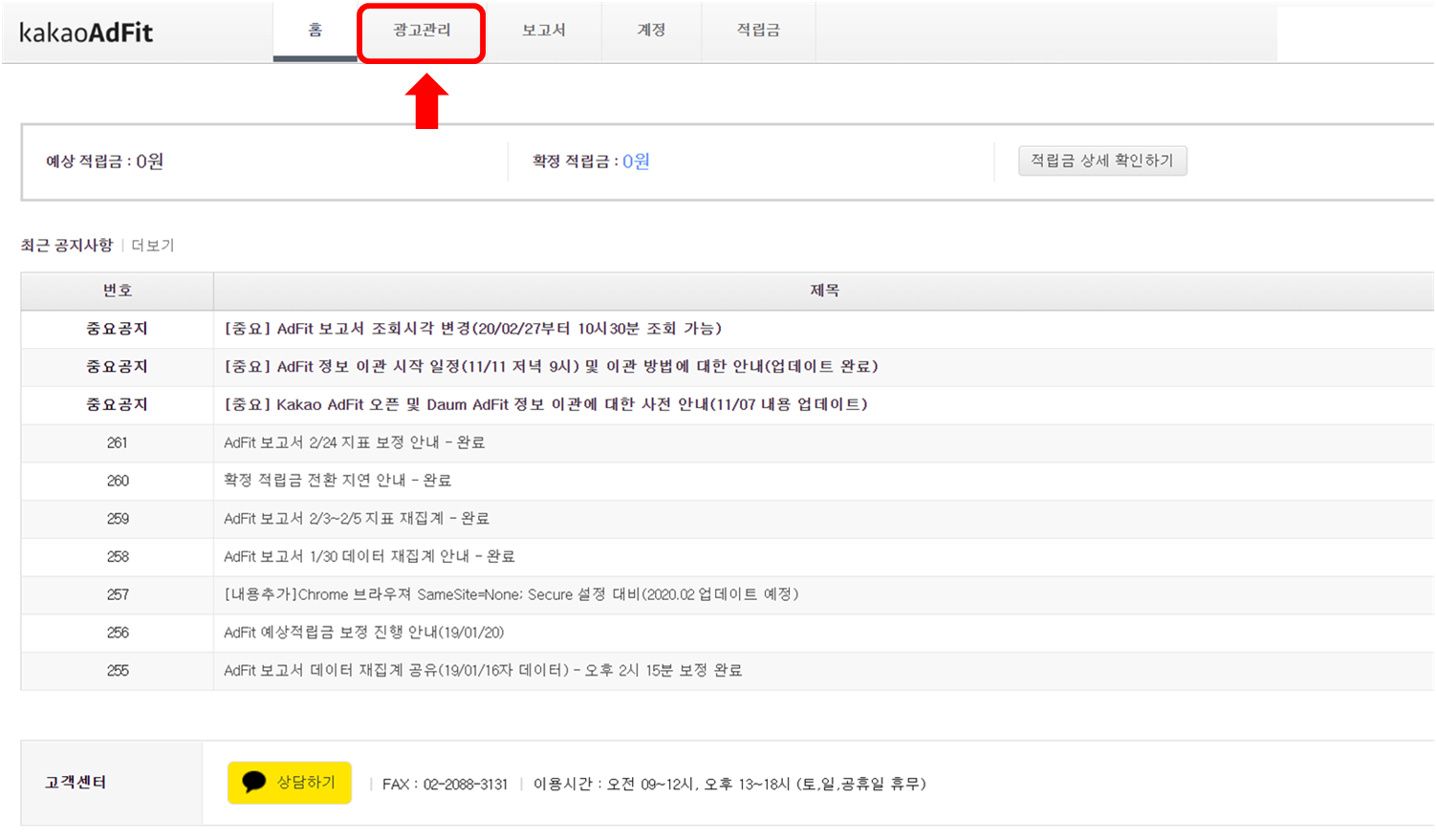Viewport: 1436px width, 840px height.
Task: Click the 최근 공지사항 heading
Action: point(67,246)
